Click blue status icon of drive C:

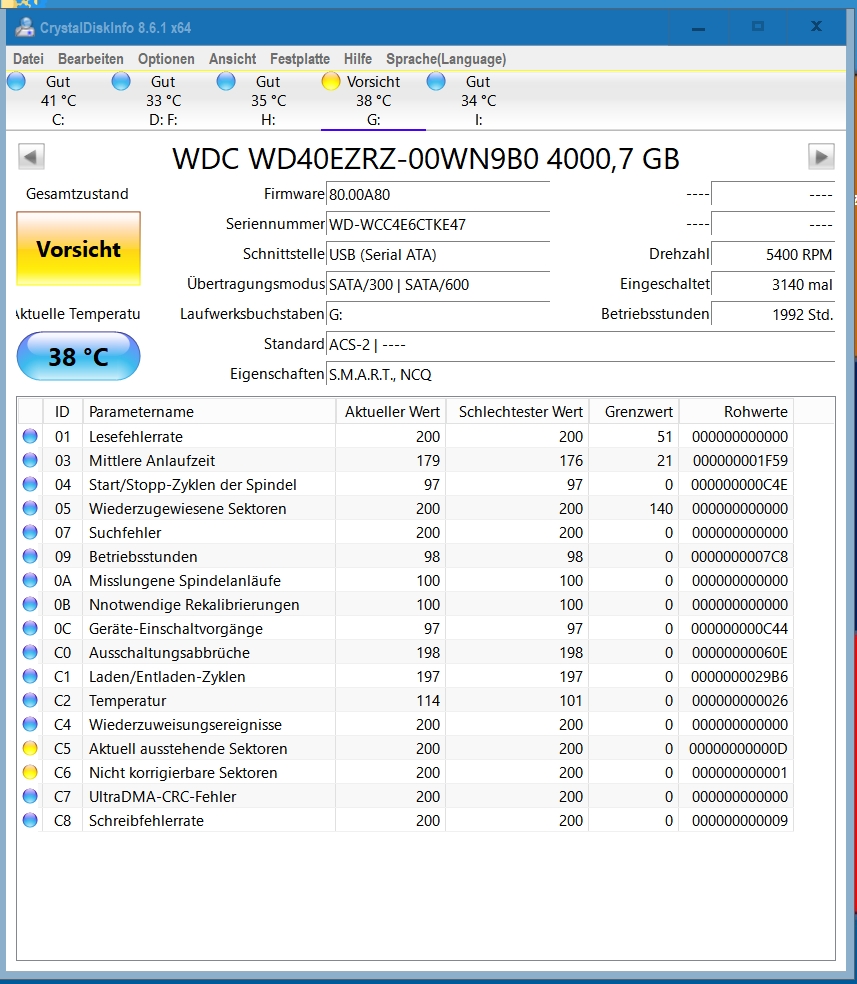click(x=16, y=82)
